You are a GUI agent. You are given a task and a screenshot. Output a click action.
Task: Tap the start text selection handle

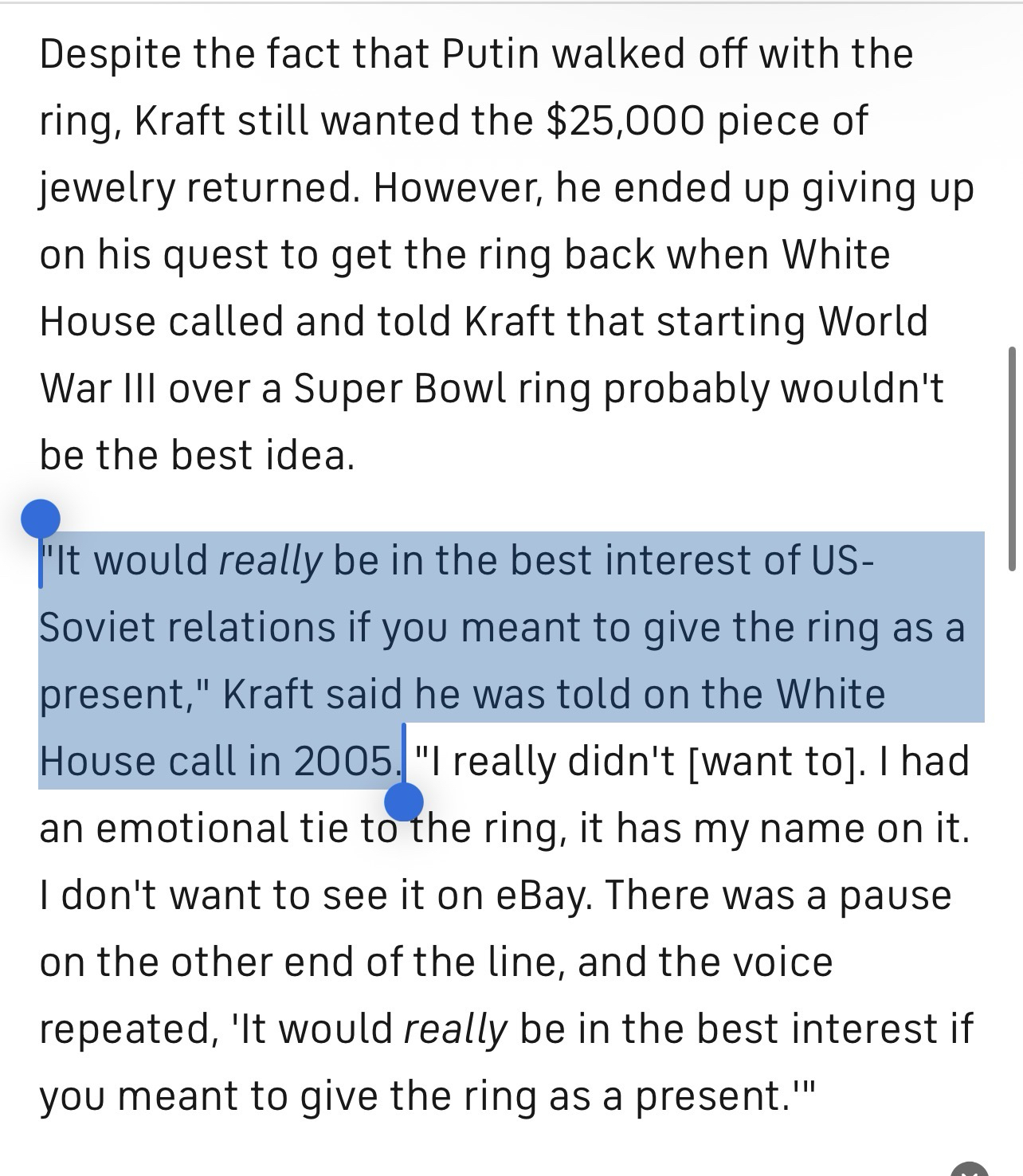pos(40,520)
